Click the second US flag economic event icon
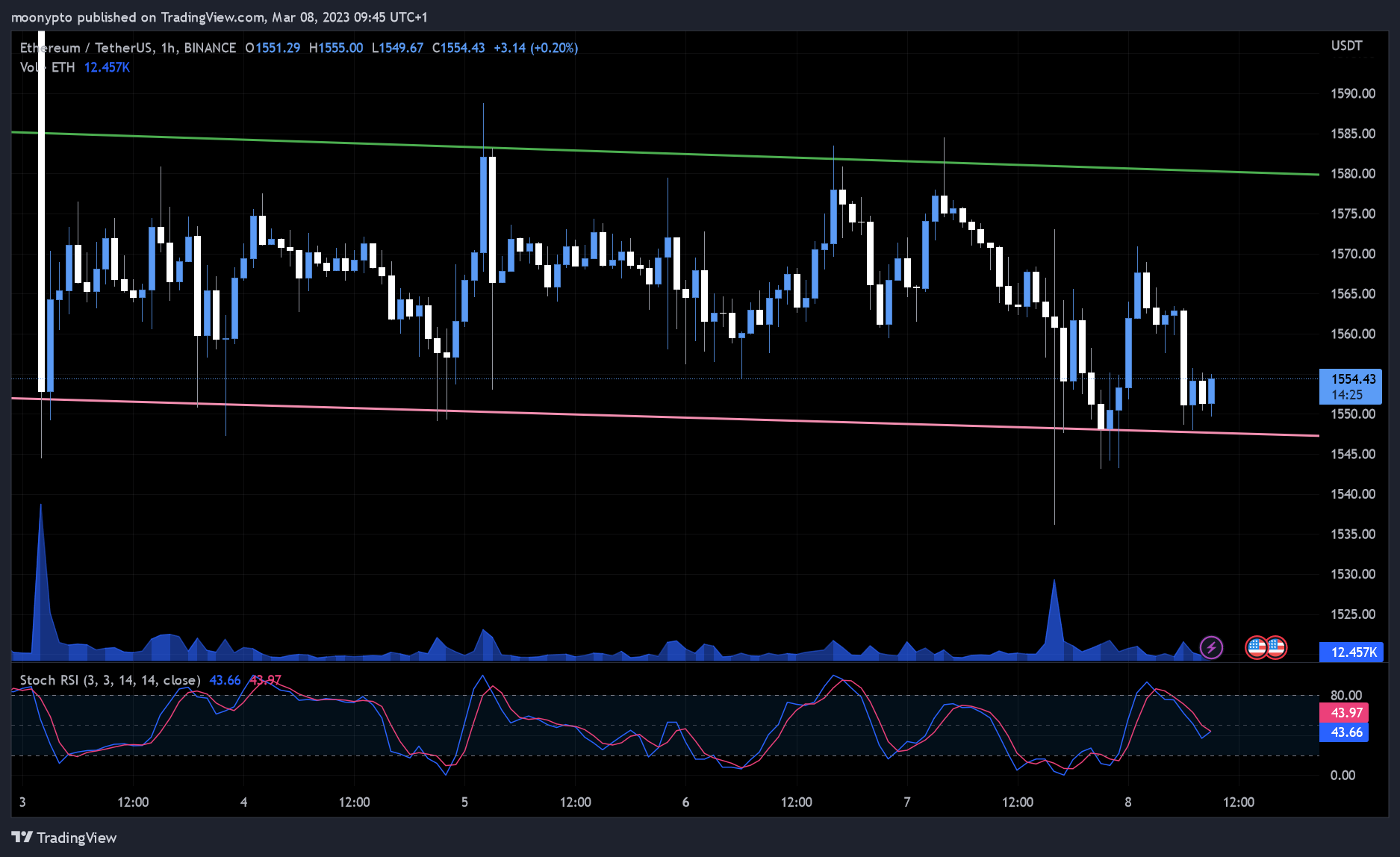Viewport: 1400px width, 857px height. pyautogui.click(x=1276, y=647)
